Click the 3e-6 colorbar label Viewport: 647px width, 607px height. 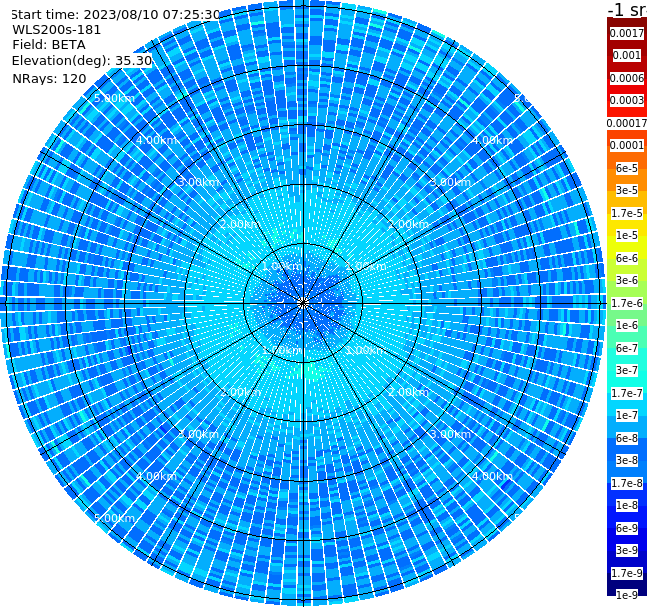coord(627,280)
